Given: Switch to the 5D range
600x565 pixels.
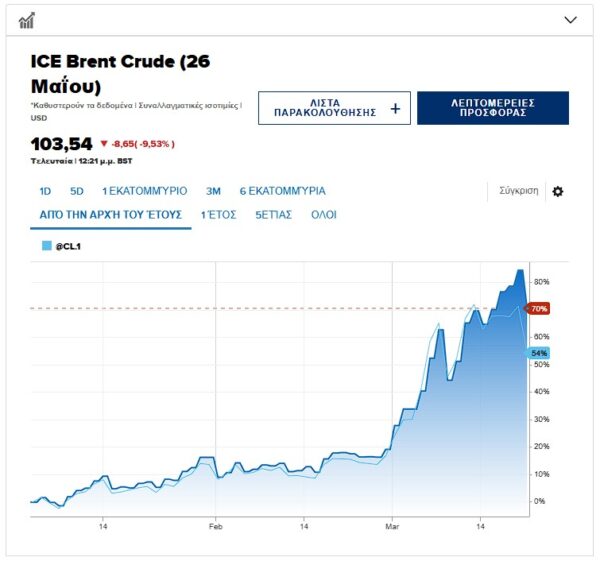Looking at the screenshot, I should (77, 191).
